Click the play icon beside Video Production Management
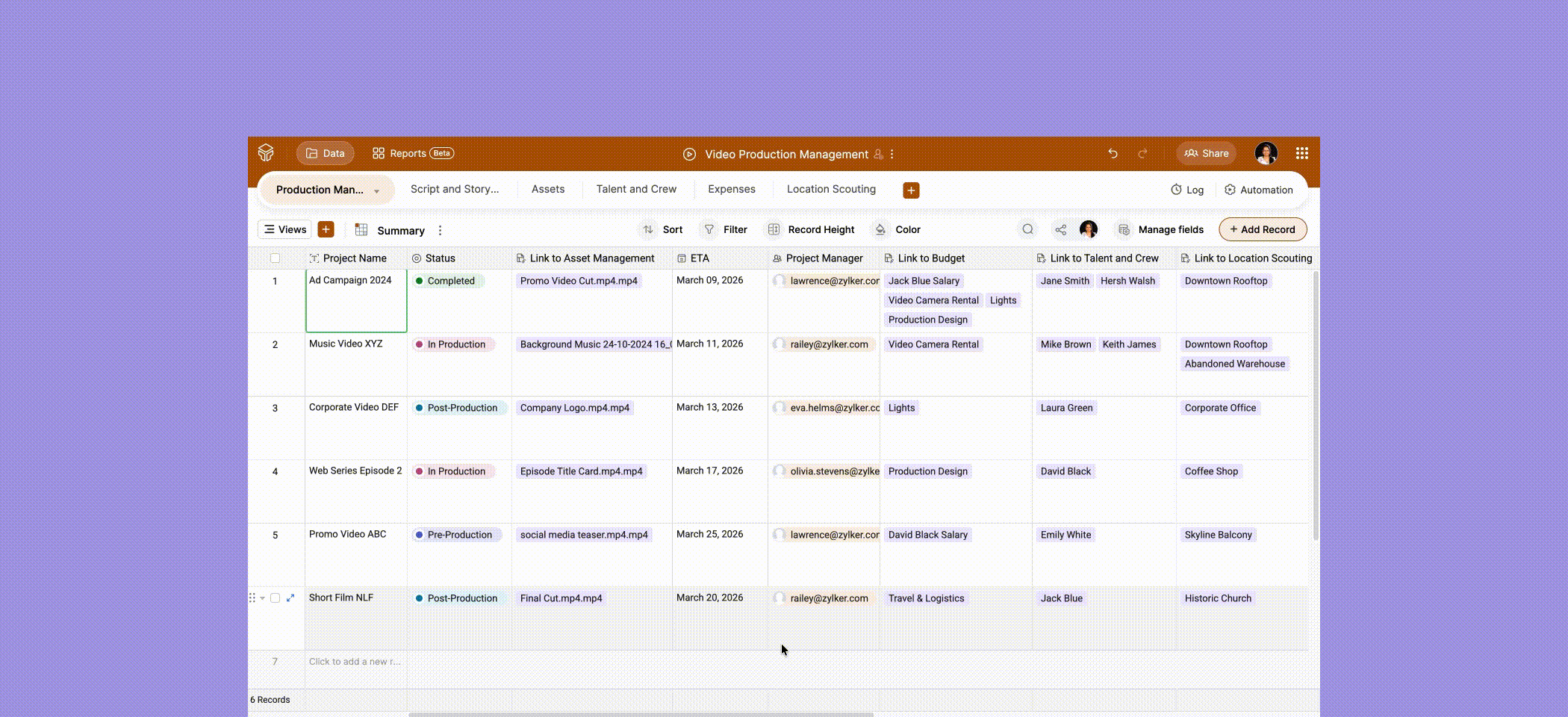The width and height of the screenshot is (1568, 717). (x=688, y=154)
